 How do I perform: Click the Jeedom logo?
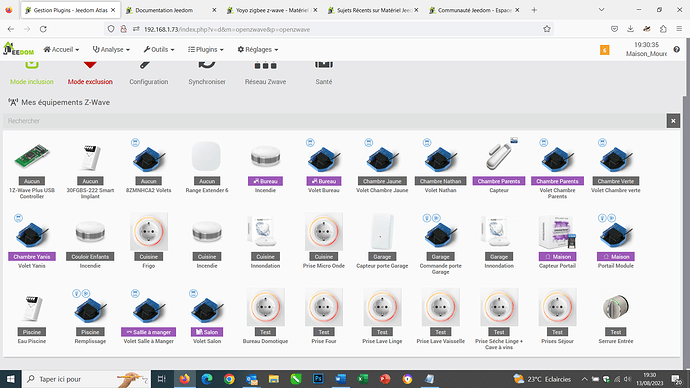tap(18, 49)
